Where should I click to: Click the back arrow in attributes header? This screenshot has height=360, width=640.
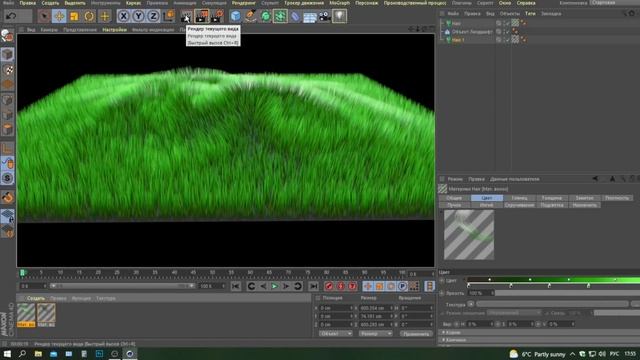(x=595, y=179)
